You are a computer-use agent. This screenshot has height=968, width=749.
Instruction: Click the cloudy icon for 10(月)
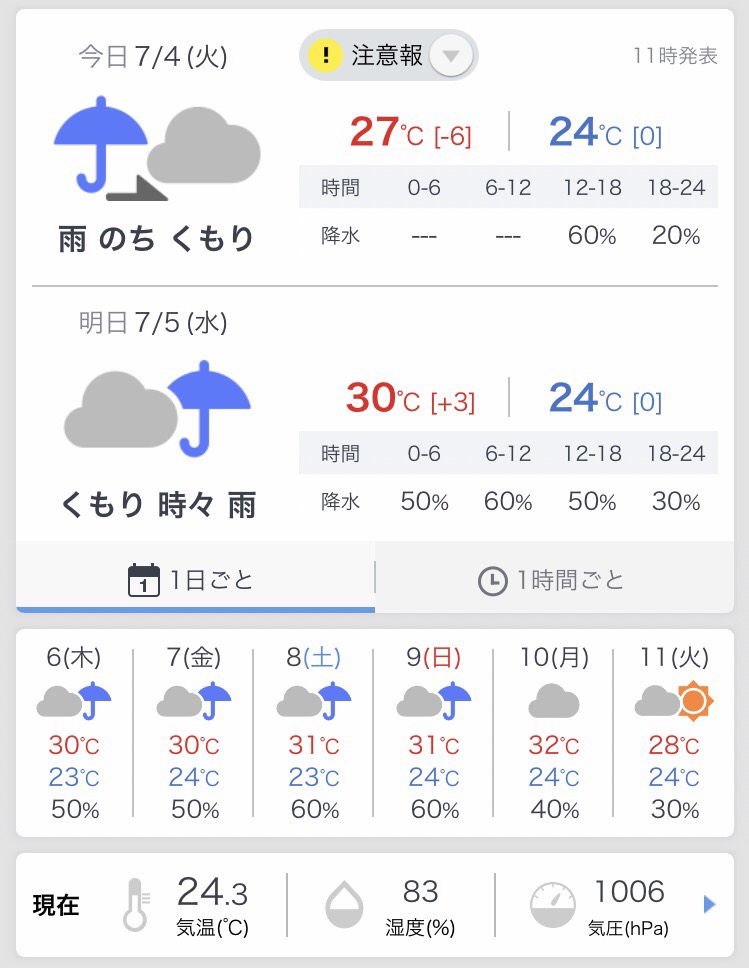click(554, 700)
